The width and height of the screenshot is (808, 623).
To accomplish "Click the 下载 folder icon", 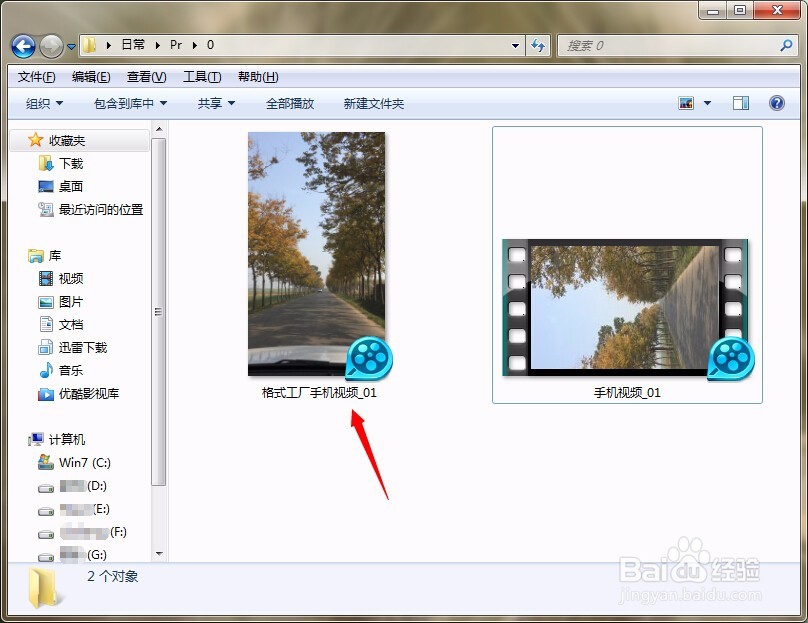I will pyautogui.click(x=46, y=163).
